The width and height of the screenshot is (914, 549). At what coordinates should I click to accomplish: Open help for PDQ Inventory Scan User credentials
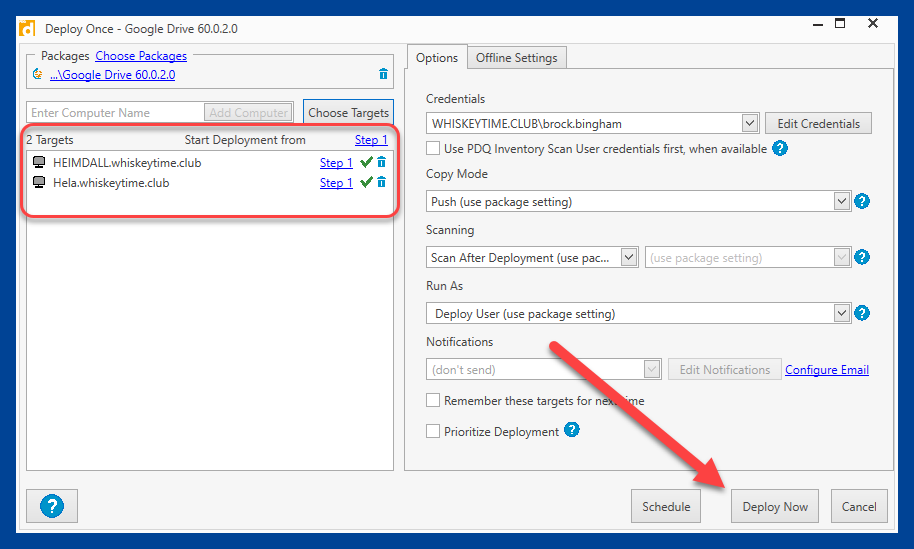[x=779, y=148]
